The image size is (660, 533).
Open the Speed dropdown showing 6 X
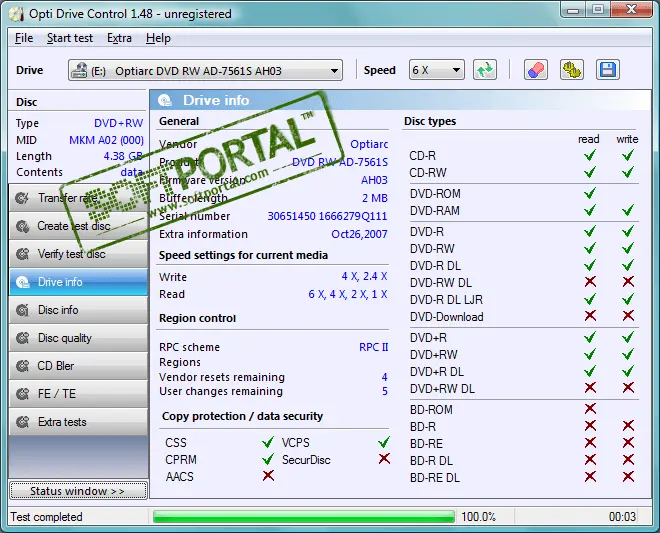pos(436,70)
